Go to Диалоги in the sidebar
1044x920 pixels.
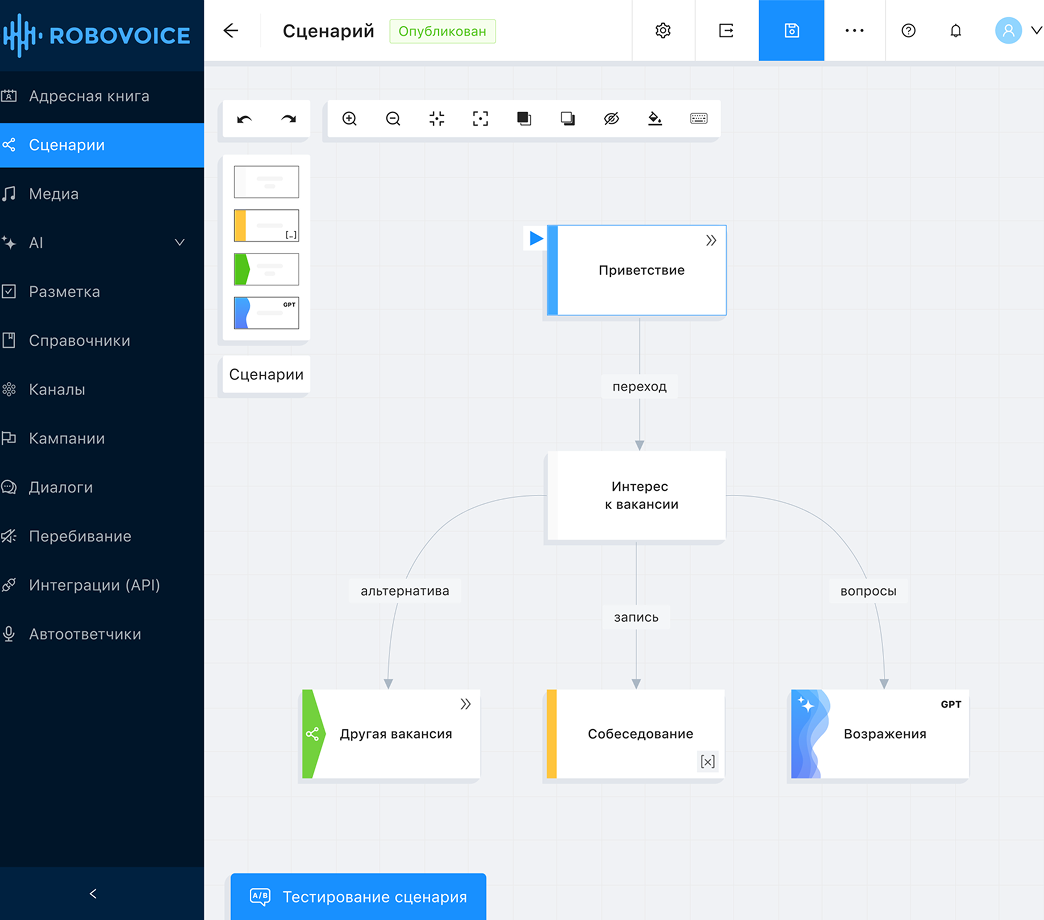tap(61, 488)
